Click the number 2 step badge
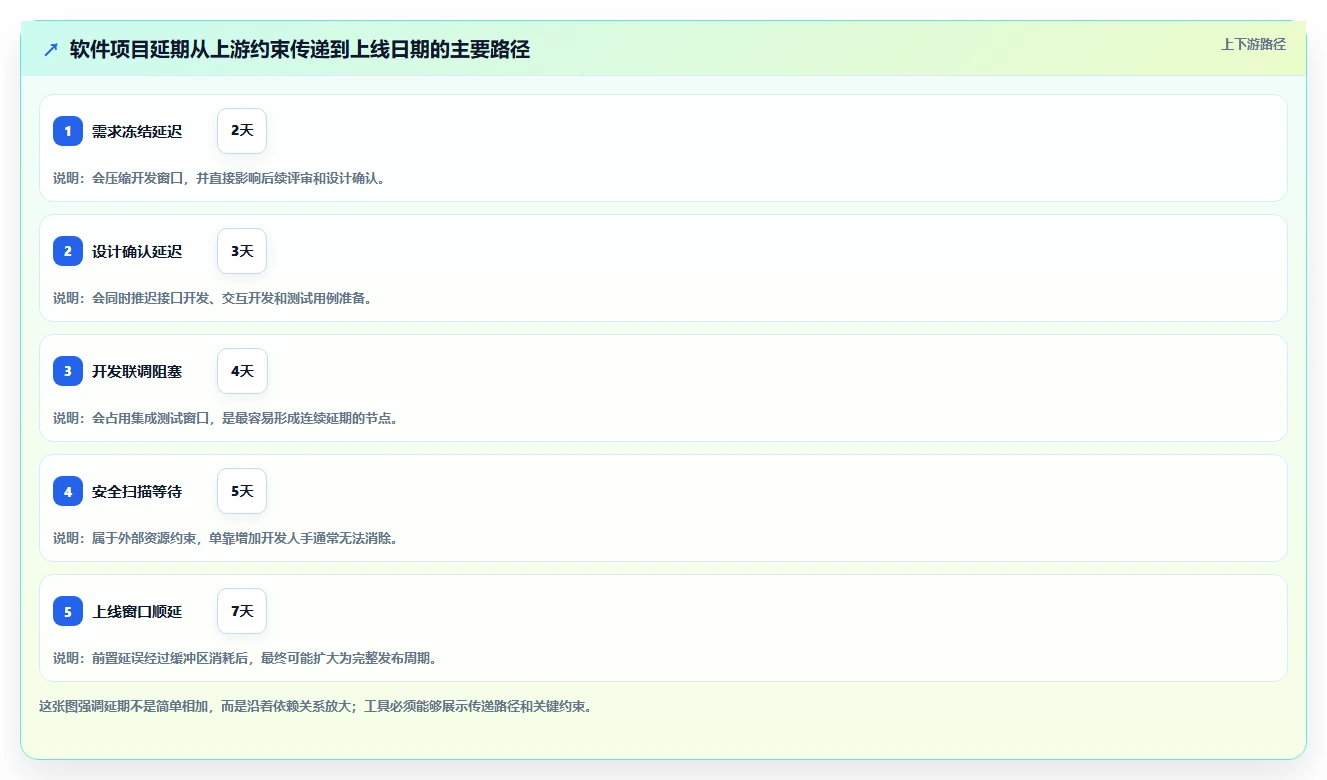This screenshot has height=780, width=1327. point(68,251)
